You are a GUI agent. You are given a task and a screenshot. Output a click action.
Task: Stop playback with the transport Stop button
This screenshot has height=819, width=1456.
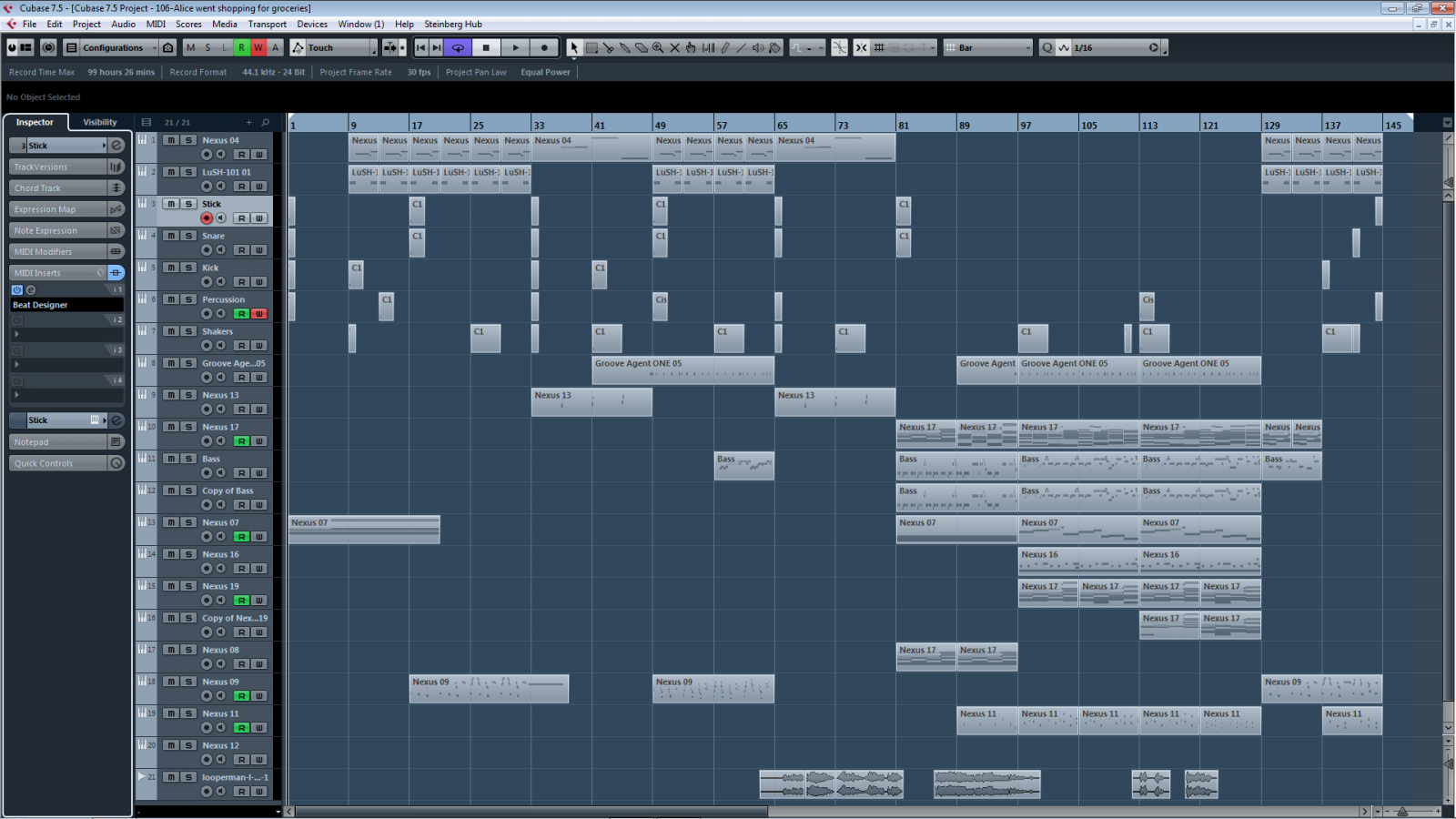click(x=486, y=47)
